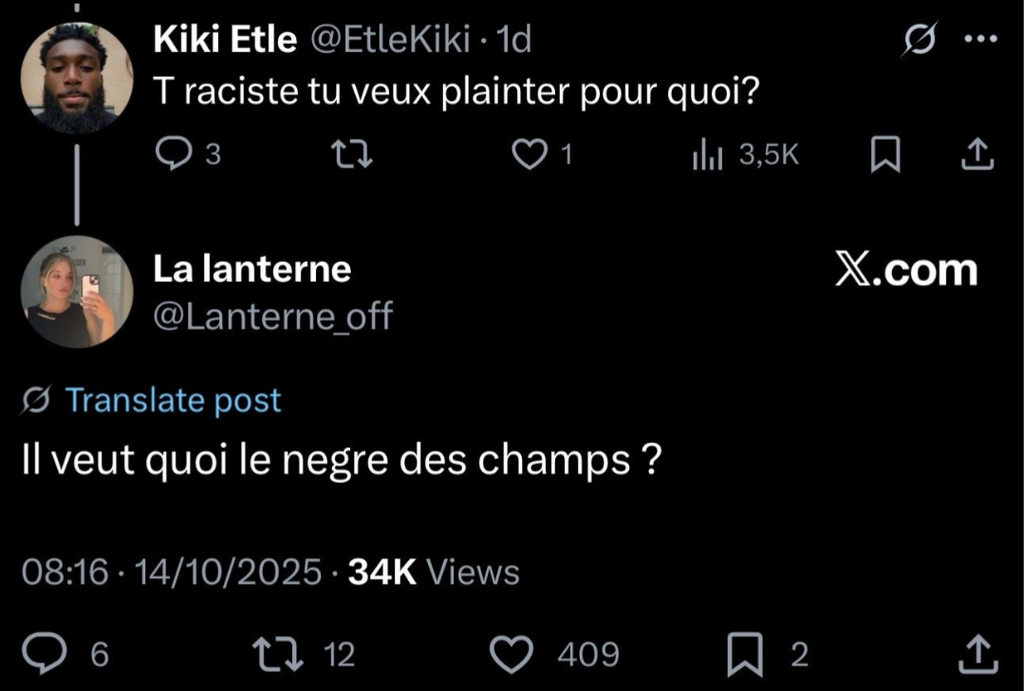Share Kiki Etle's post via share icon
Screen dimensions: 1024x691
pyautogui.click(x=975, y=153)
